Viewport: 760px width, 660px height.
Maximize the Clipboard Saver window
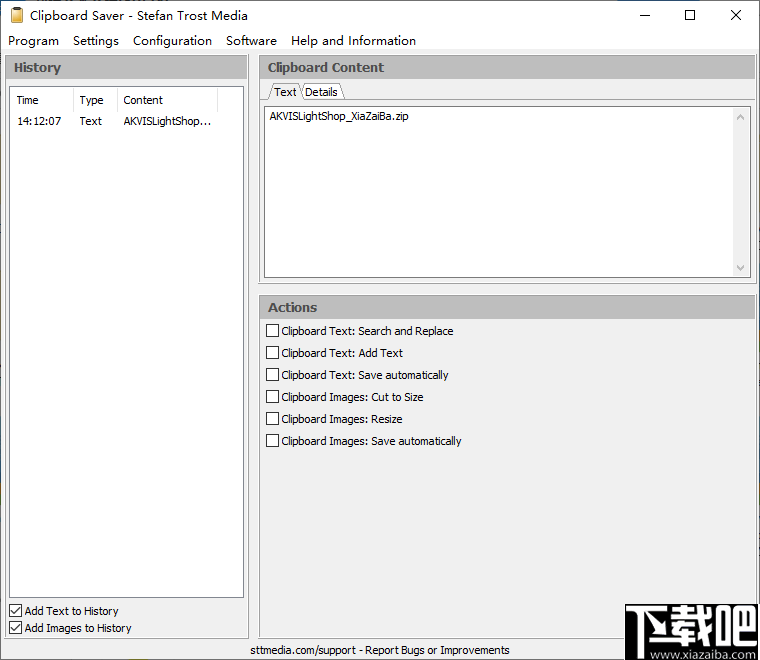click(x=690, y=16)
